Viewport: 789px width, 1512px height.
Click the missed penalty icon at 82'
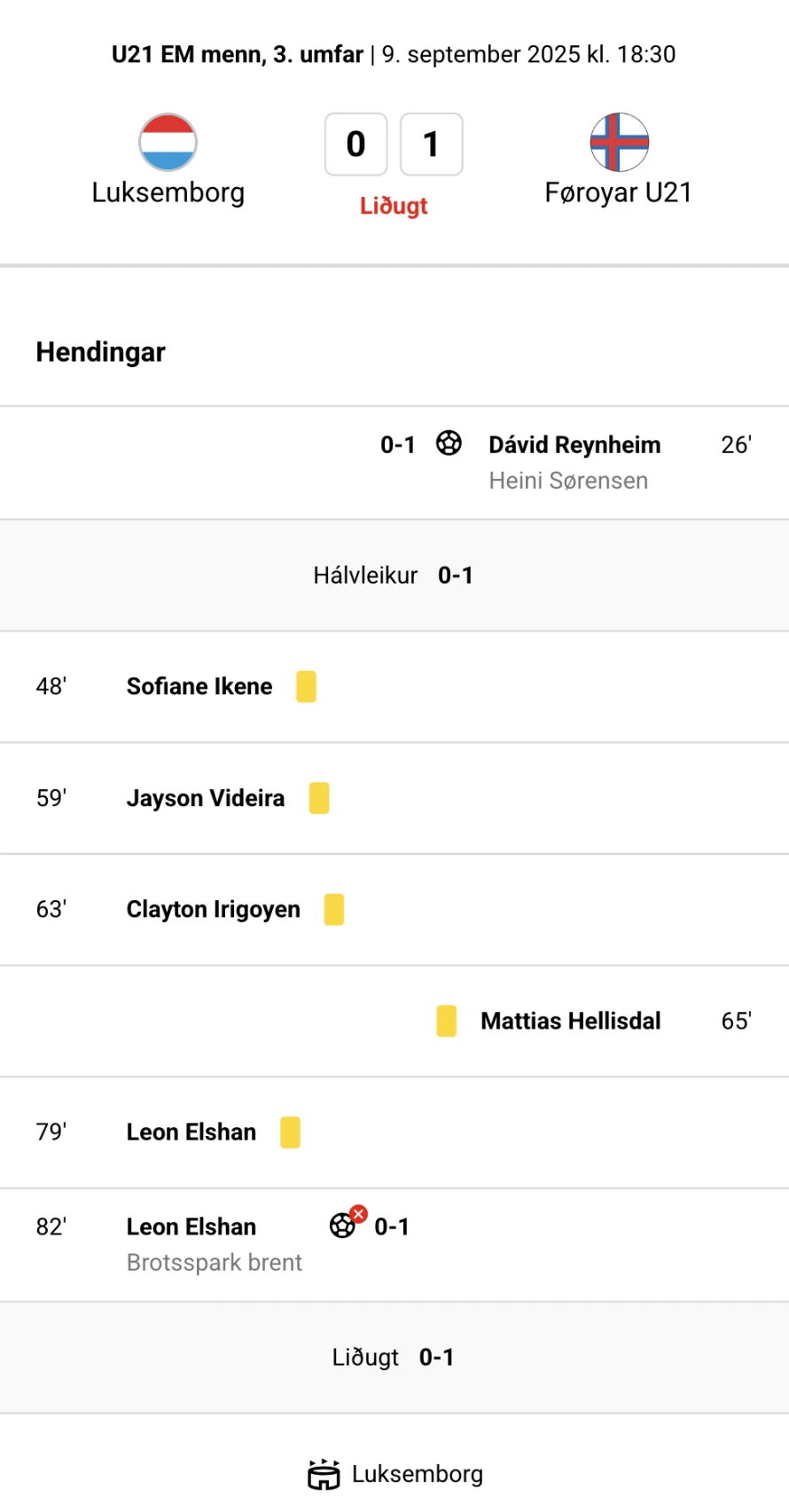tap(347, 1222)
